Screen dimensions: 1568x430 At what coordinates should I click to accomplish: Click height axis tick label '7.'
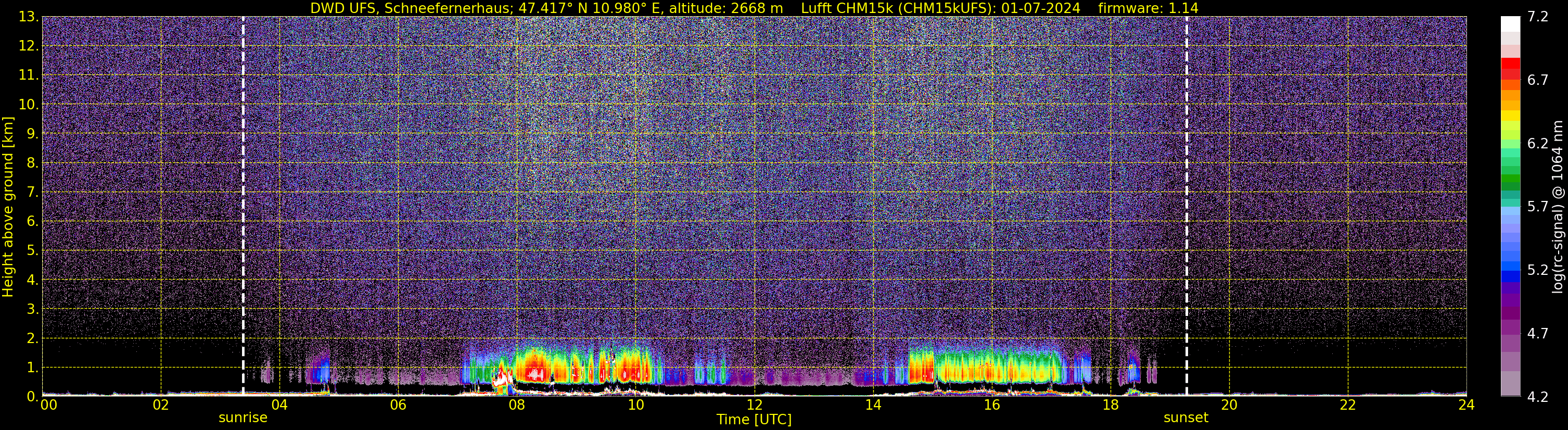pos(32,192)
